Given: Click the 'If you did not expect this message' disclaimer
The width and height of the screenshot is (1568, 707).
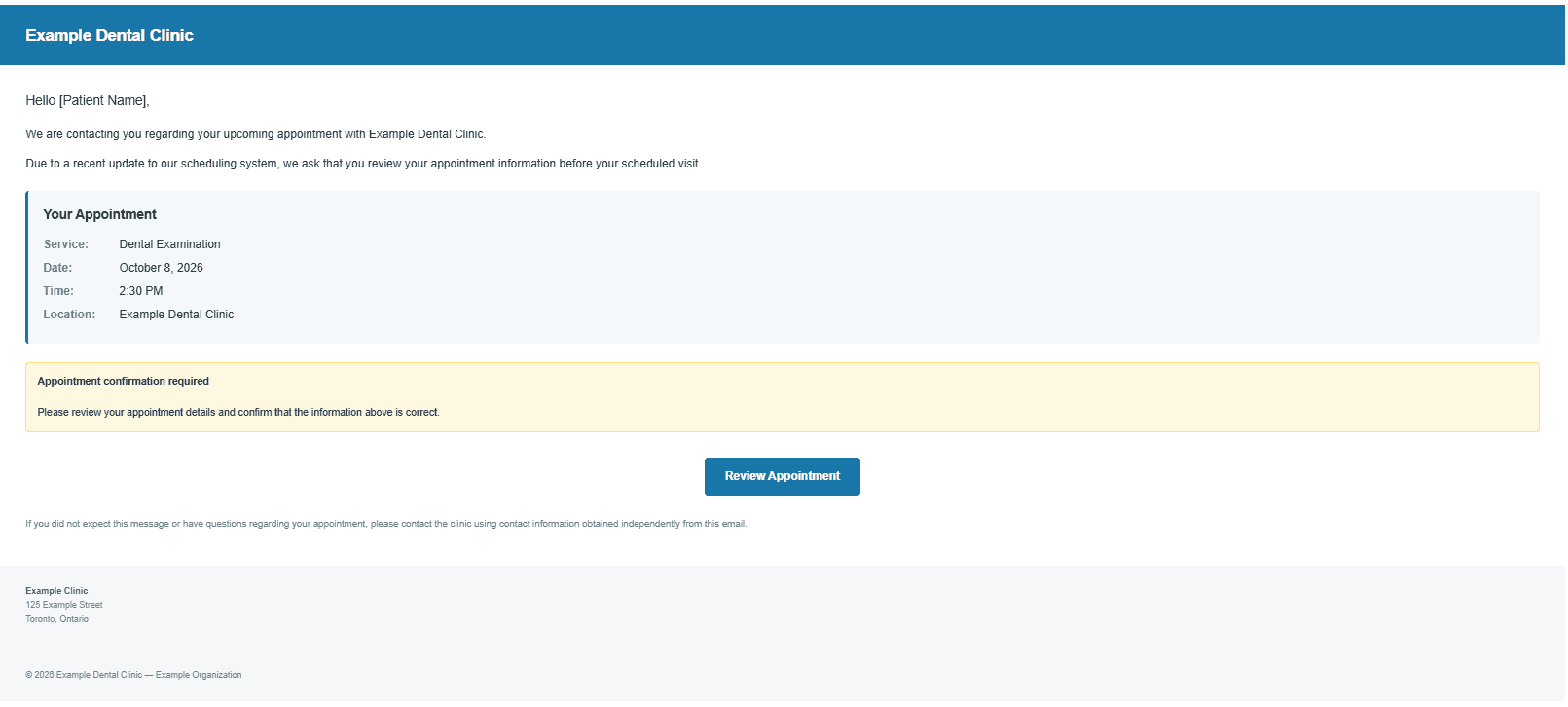Looking at the screenshot, I should tap(386, 524).
